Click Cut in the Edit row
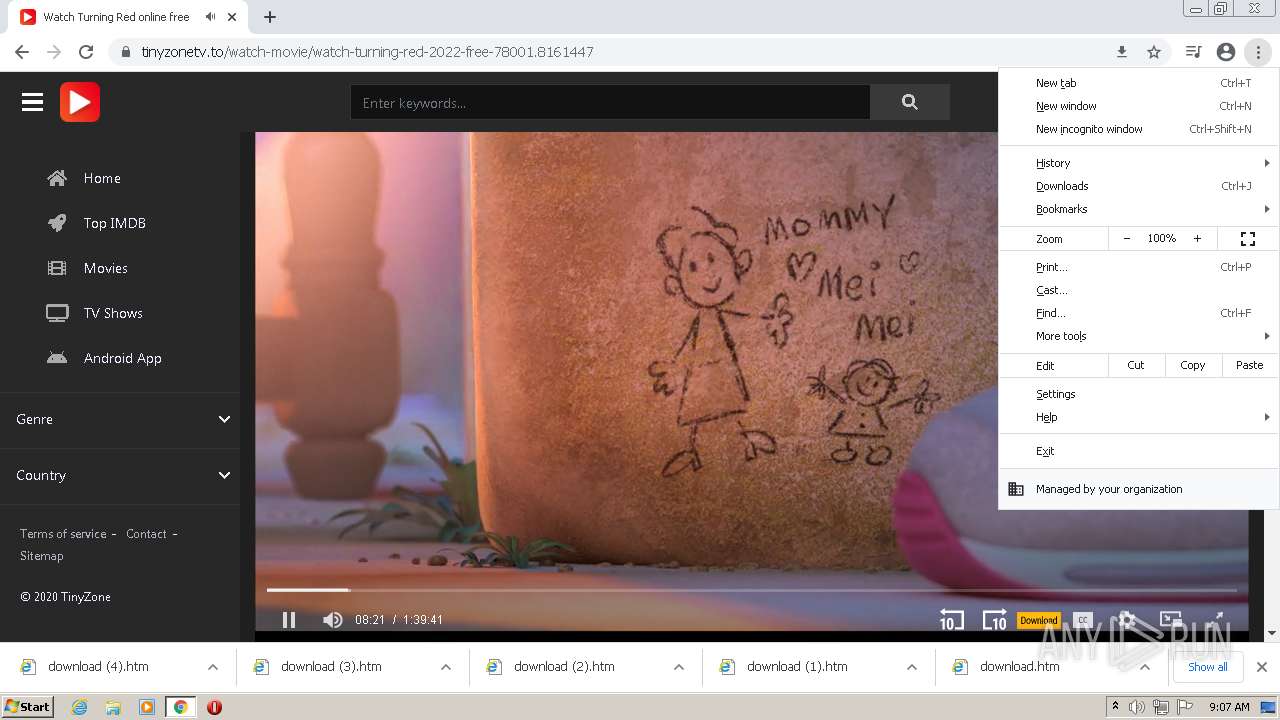1280x720 pixels. pos(1136,365)
